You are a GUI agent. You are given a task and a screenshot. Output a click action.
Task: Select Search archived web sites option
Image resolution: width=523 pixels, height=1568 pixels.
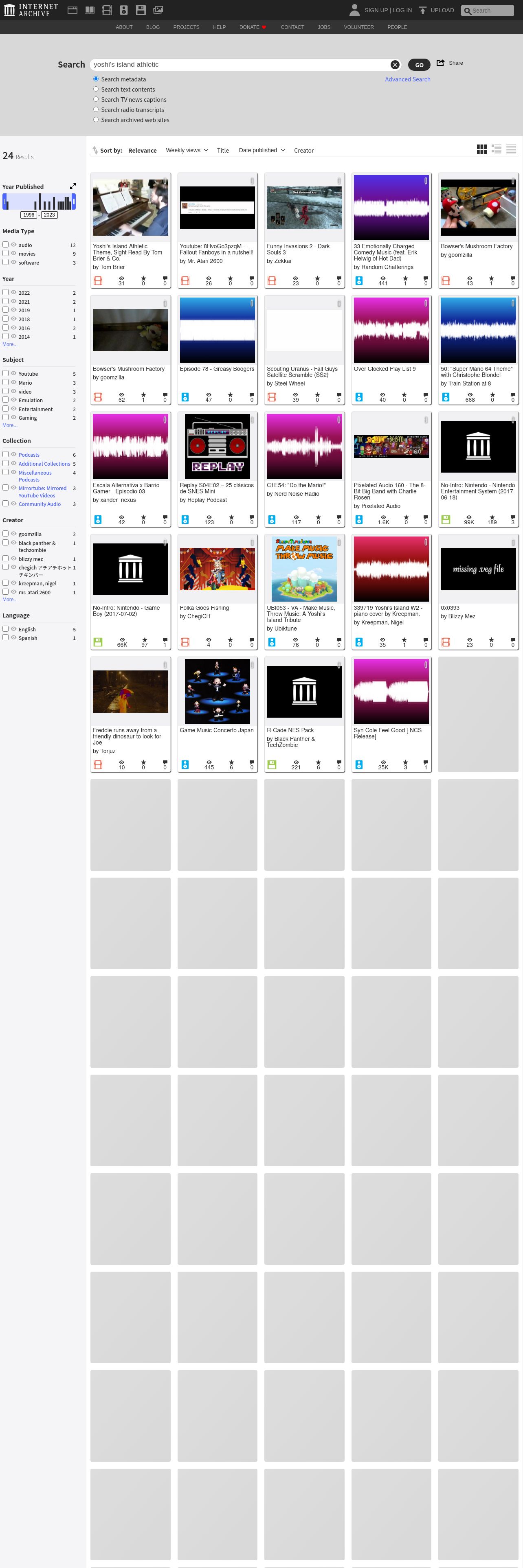click(x=96, y=120)
